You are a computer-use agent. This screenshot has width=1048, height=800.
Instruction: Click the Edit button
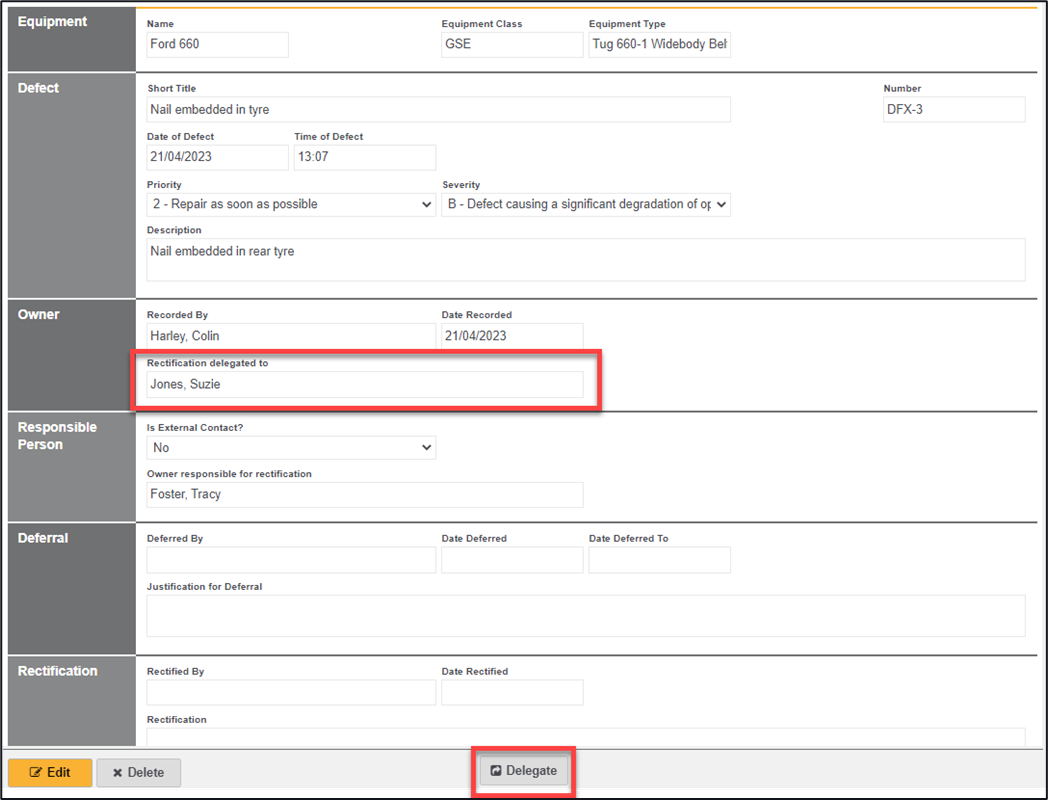coord(50,772)
